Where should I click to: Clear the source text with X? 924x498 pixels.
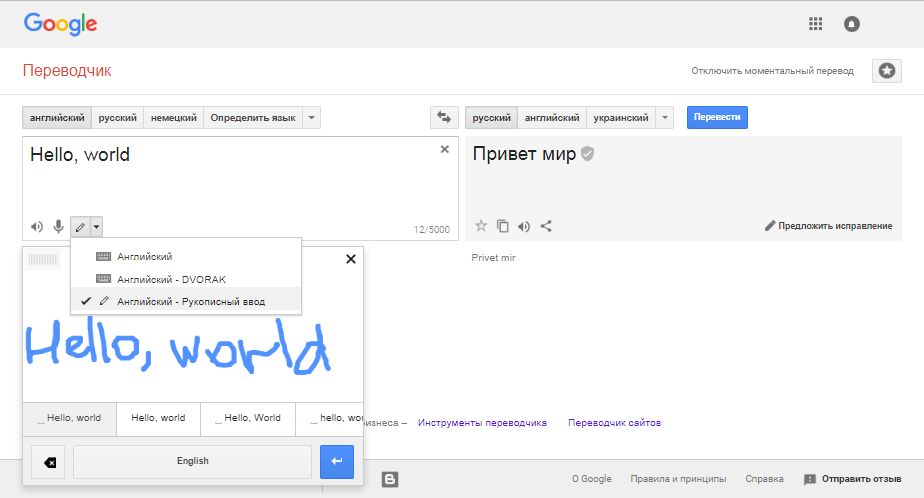[x=445, y=149]
